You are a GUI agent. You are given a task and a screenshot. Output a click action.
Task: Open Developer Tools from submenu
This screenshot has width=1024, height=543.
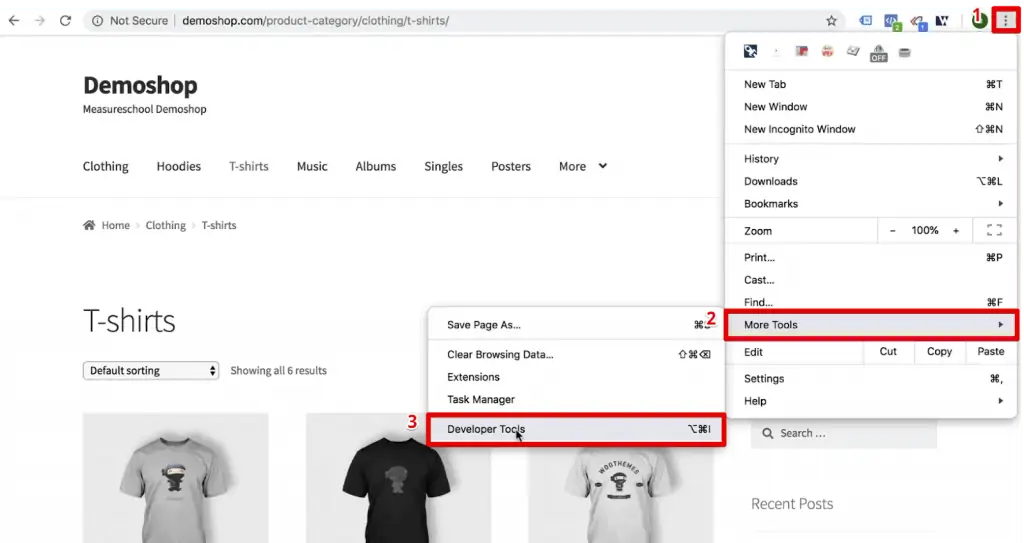pyautogui.click(x=576, y=429)
